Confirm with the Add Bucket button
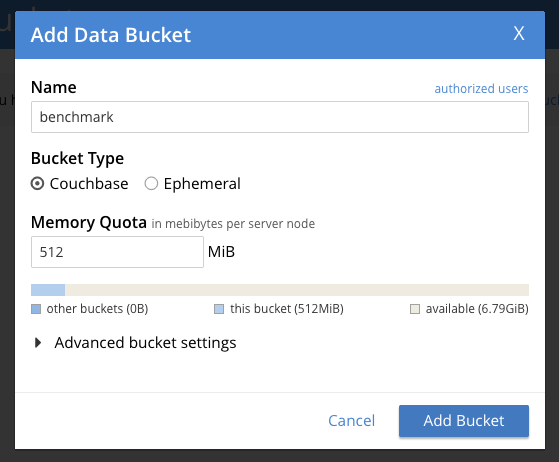 [464, 421]
